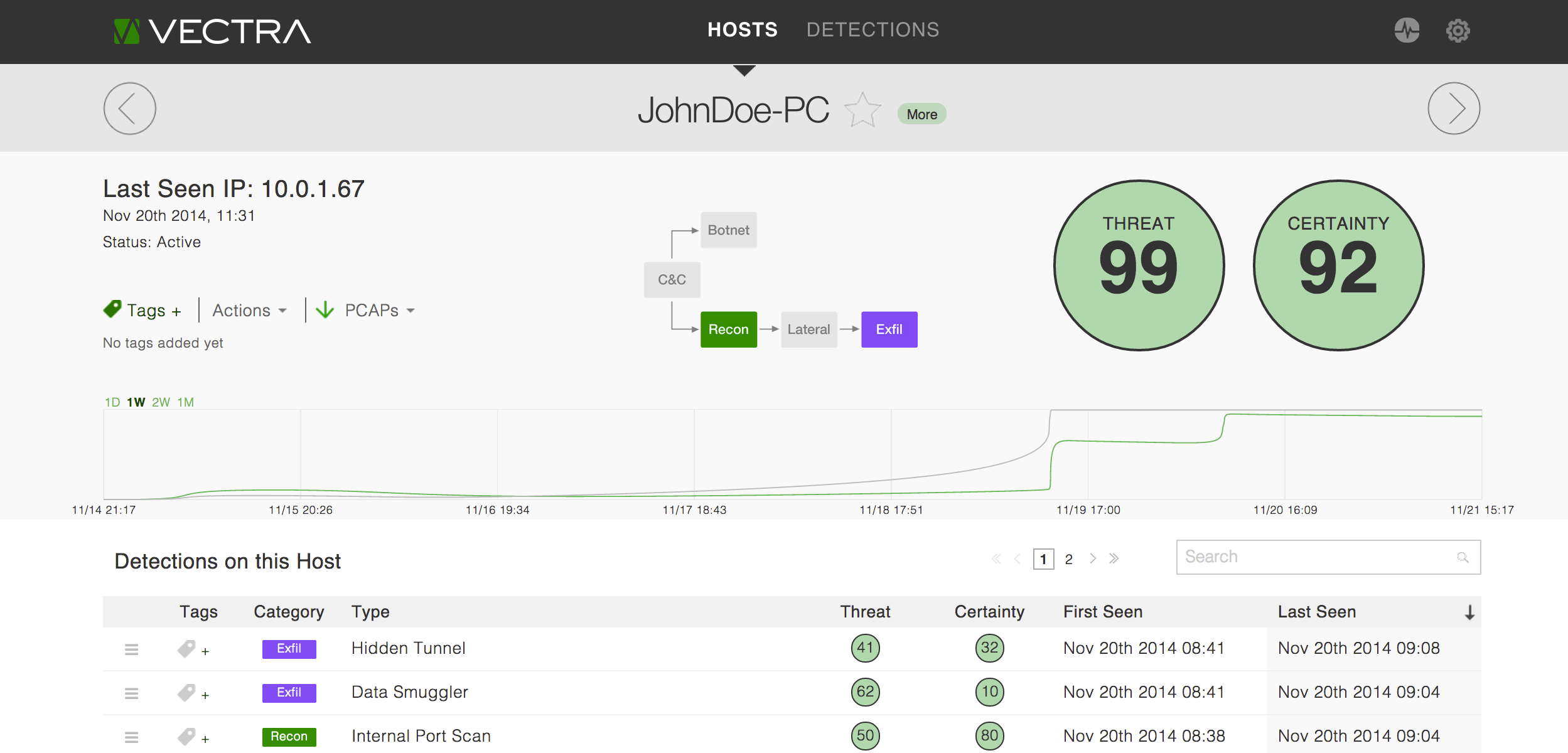Click the search magnifier icon
The image size is (1568, 753).
coord(1463,557)
